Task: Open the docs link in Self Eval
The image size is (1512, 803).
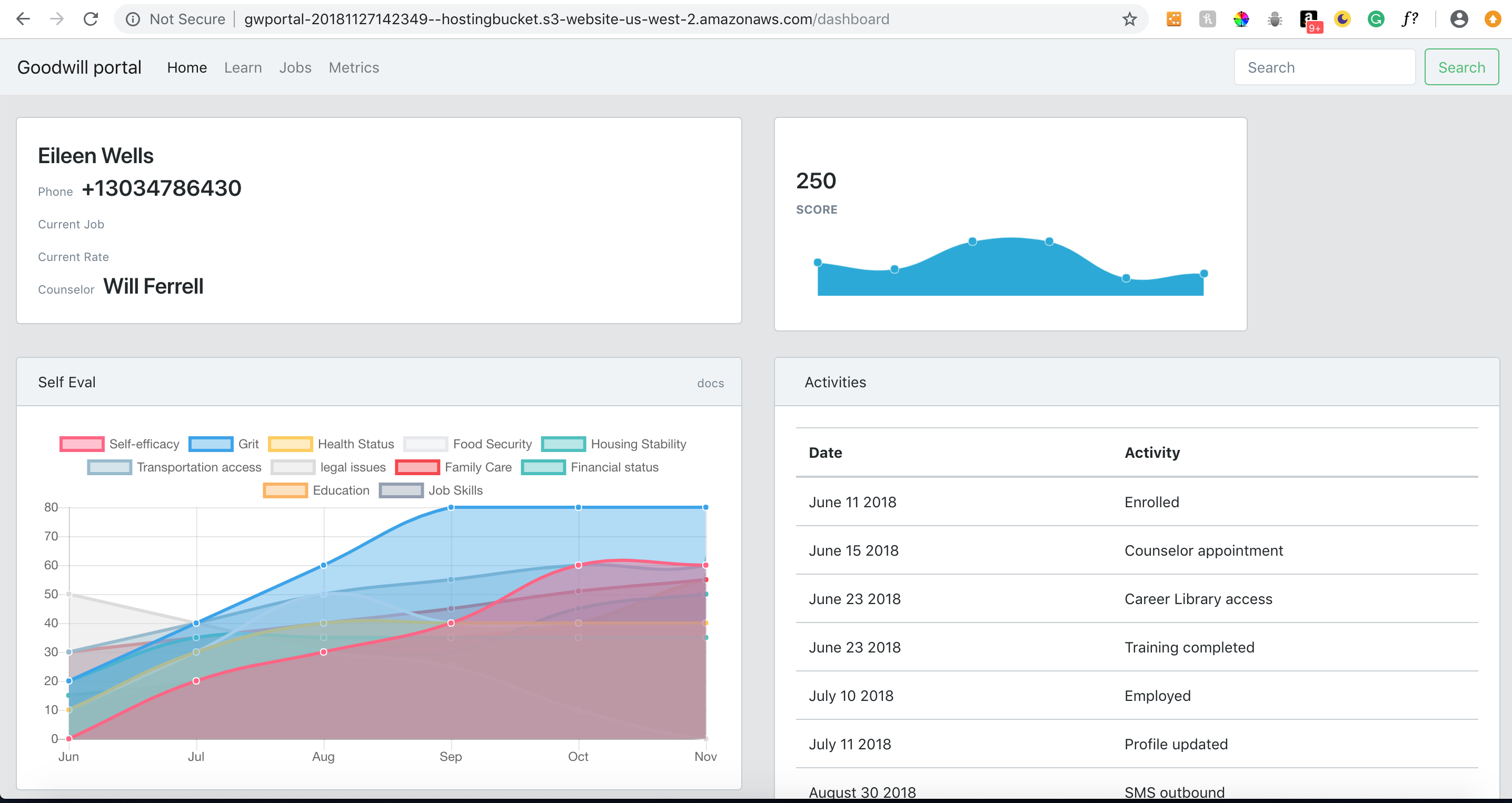Action: pyautogui.click(x=710, y=383)
